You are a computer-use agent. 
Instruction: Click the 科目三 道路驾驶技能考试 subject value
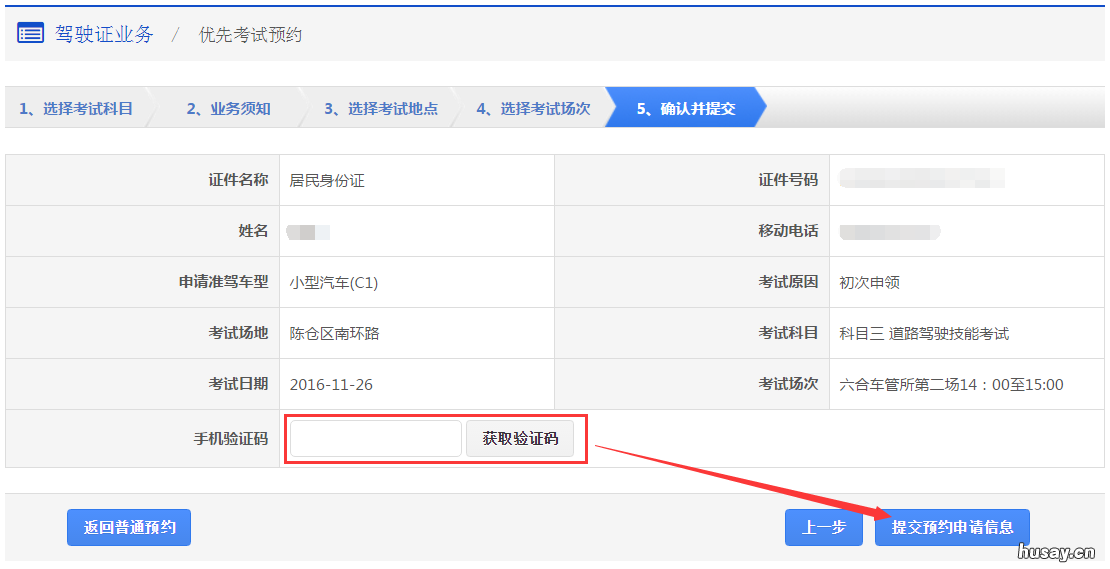coord(924,334)
